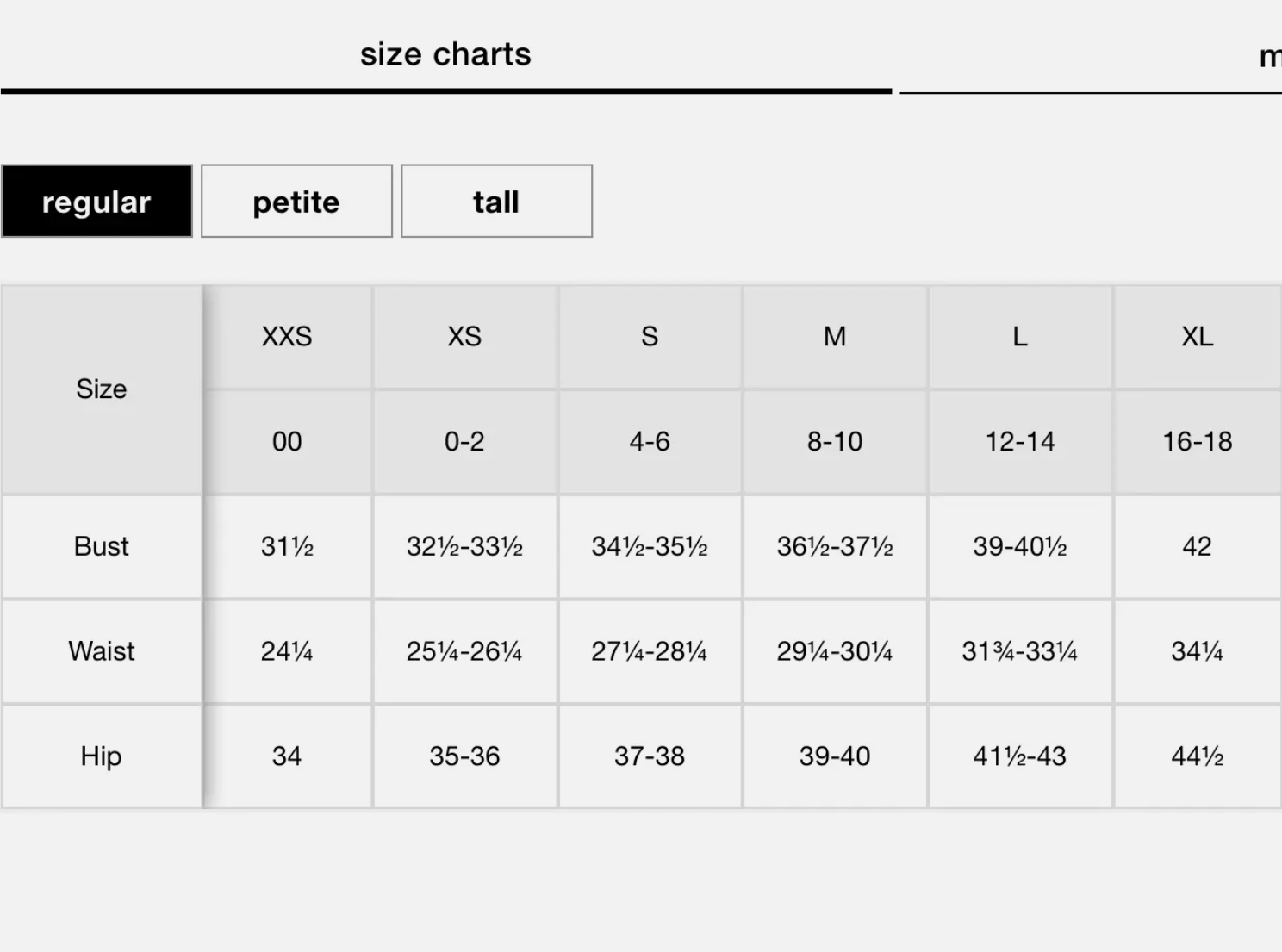Select the S size column header
This screenshot has height=952, width=1282.
point(650,336)
